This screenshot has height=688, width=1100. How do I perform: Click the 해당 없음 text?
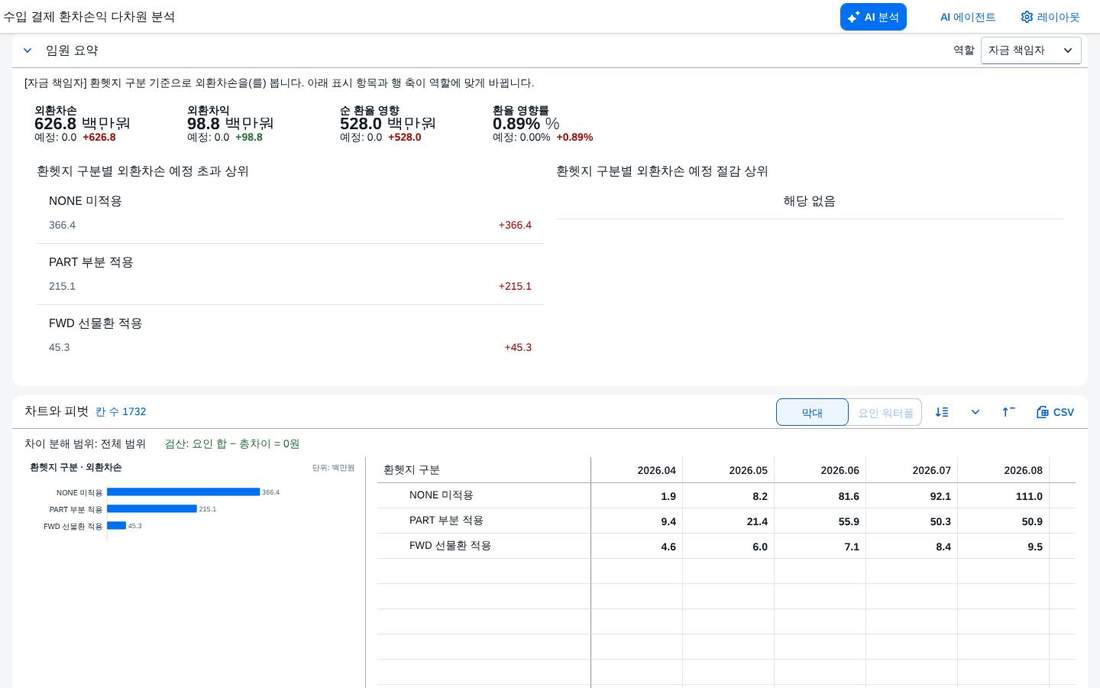pyautogui.click(x=809, y=201)
